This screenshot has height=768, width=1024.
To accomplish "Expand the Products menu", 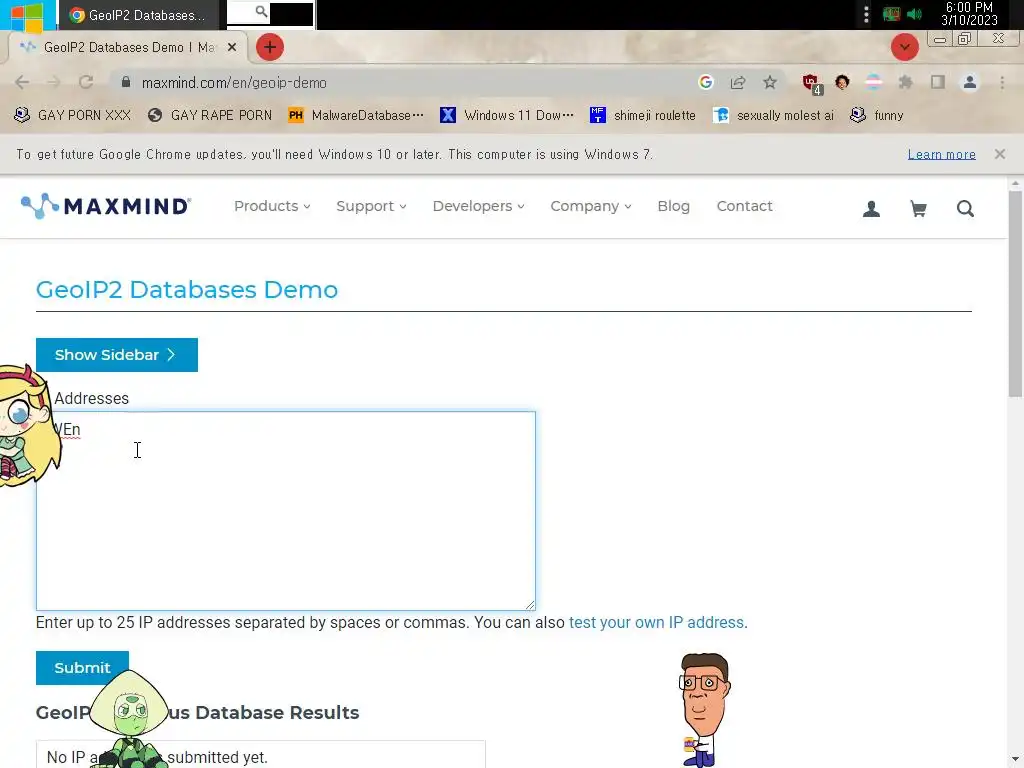I will tap(272, 206).
